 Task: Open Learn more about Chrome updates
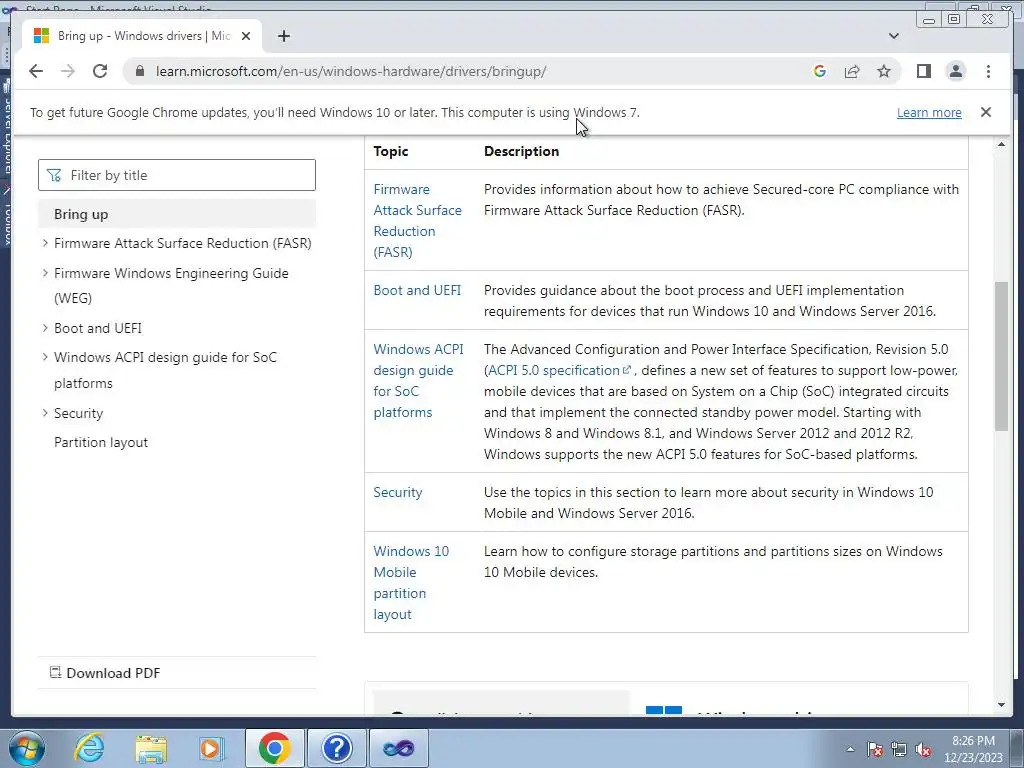tap(929, 112)
